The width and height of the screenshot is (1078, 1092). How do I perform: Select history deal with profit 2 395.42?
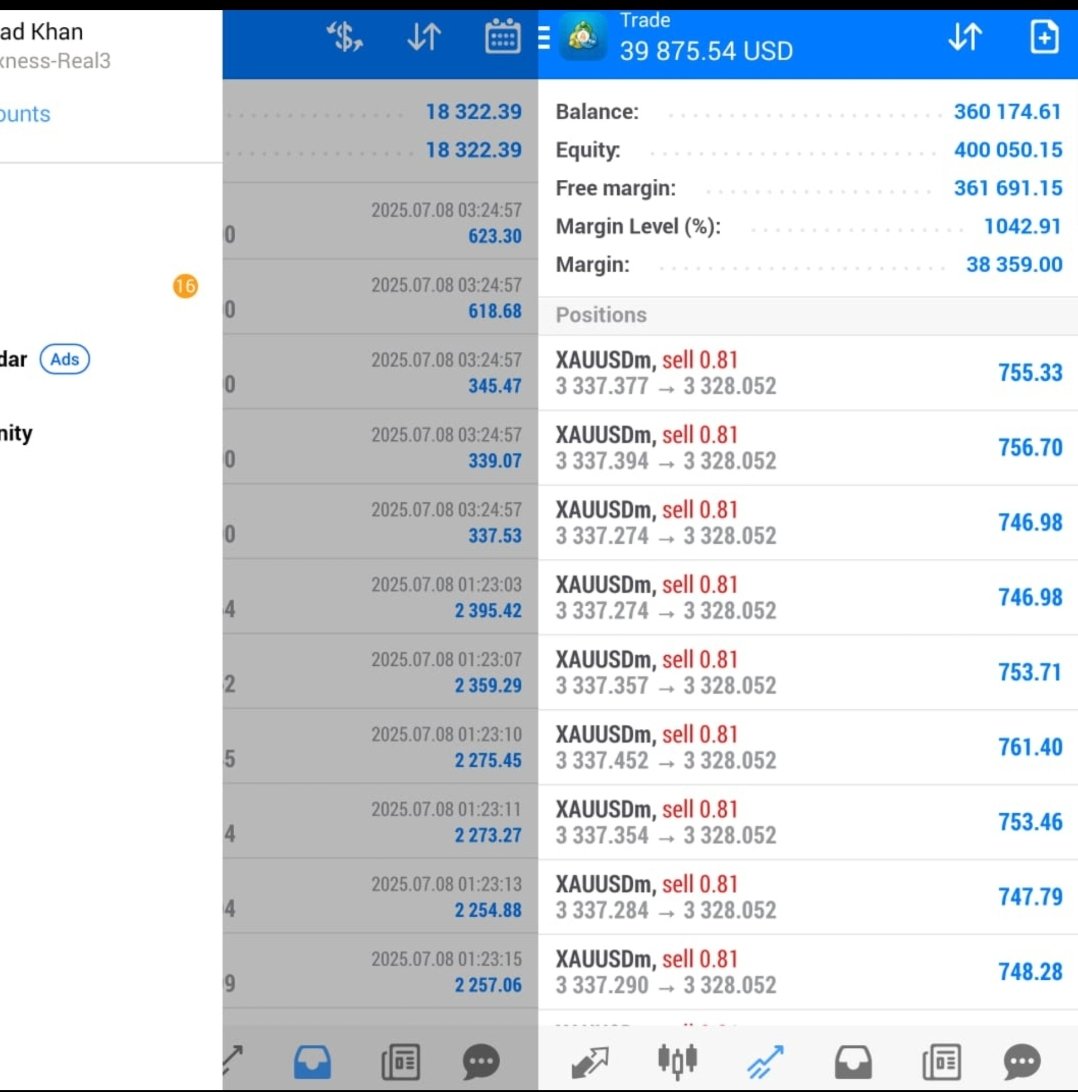point(380,597)
